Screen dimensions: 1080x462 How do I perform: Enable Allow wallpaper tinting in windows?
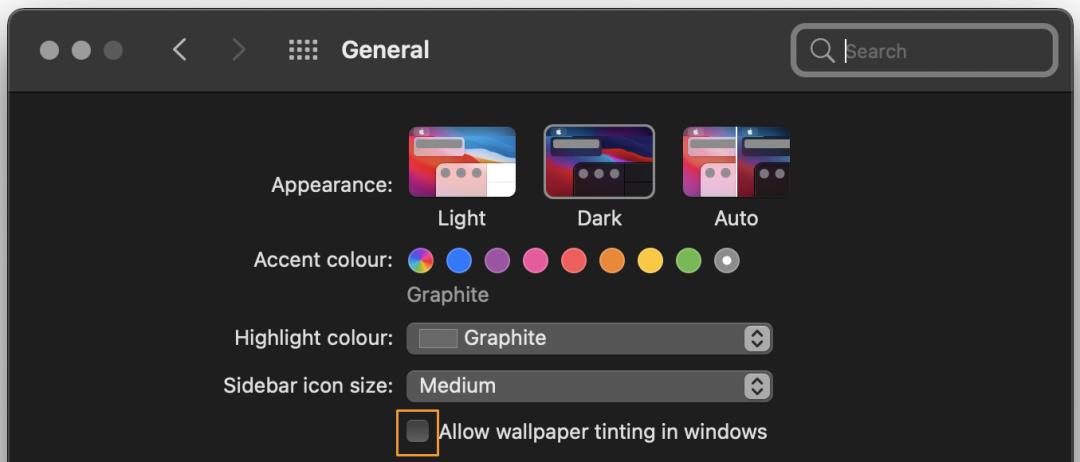[418, 432]
